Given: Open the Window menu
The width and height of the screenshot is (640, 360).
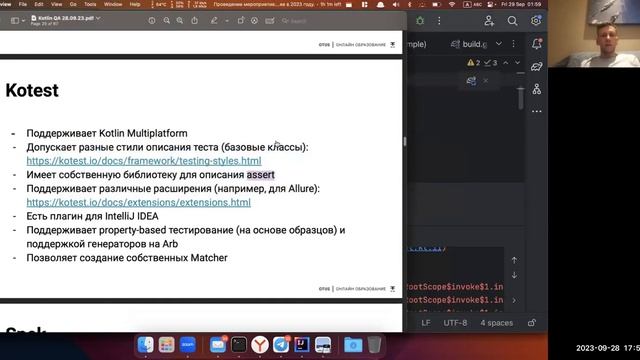Looking at the screenshot, I should (113, 4).
